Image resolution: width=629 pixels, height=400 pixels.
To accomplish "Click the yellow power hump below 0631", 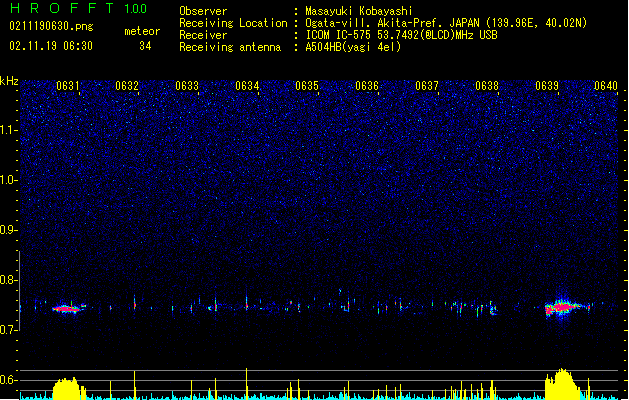I will tap(67, 388).
